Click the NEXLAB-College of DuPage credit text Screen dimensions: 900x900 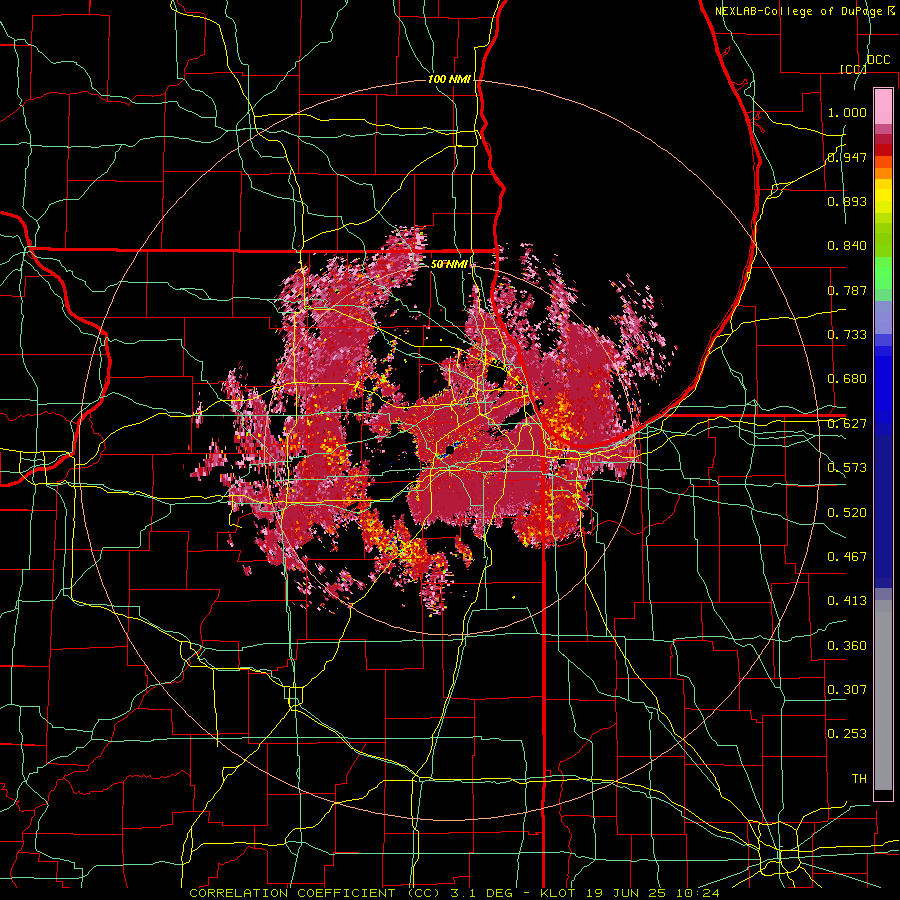click(x=800, y=11)
